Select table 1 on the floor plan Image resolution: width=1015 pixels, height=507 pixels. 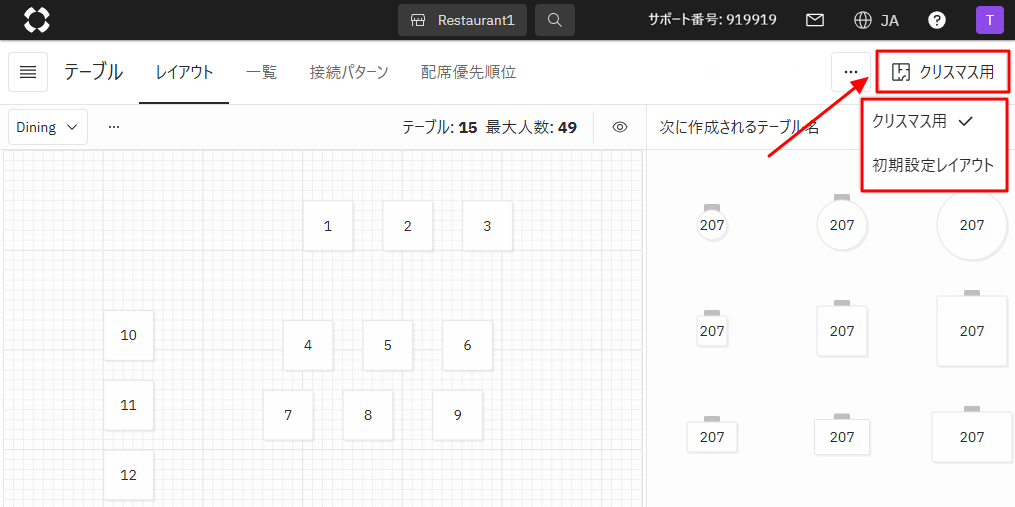[x=328, y=226]
